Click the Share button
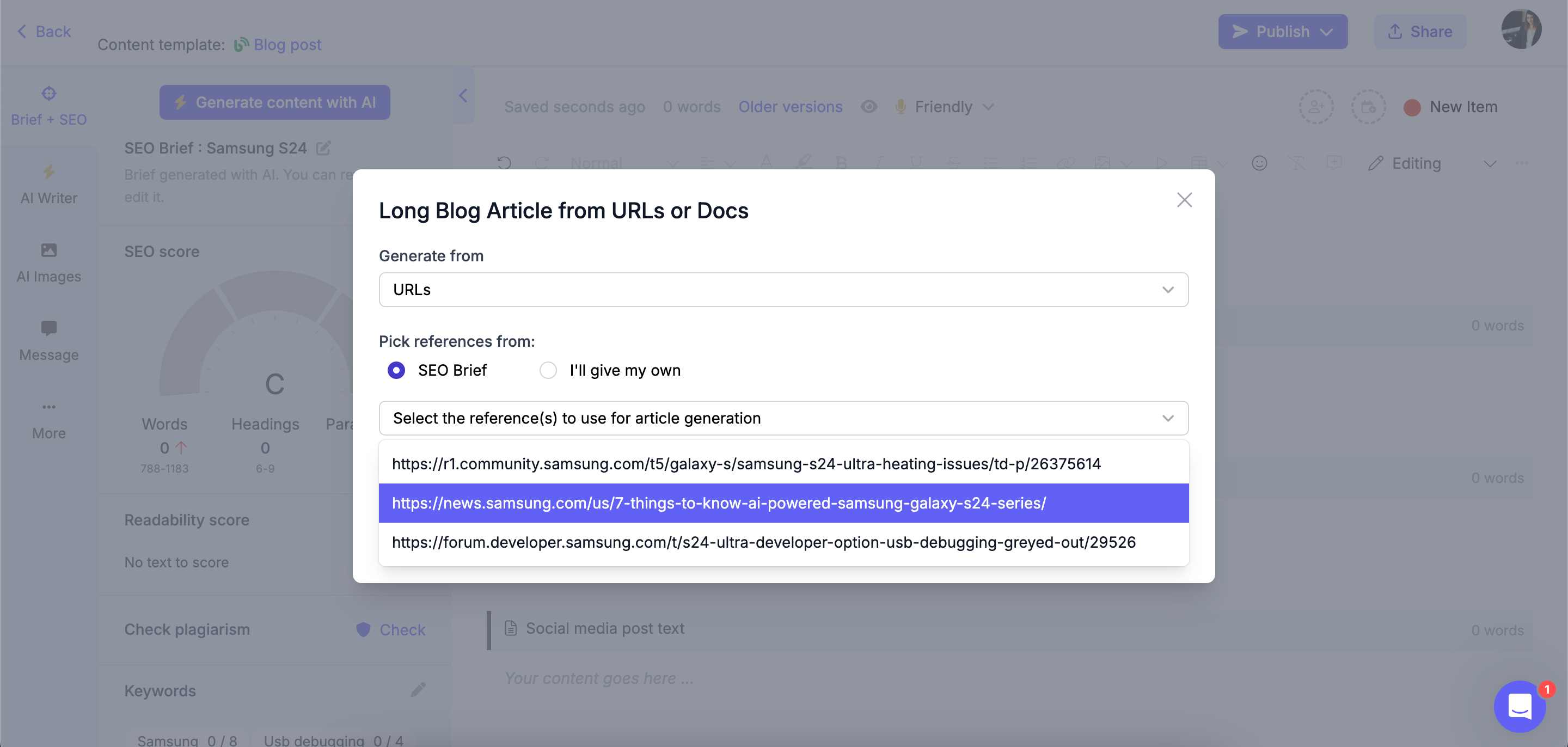This screenshot has width=1568, height=747. click(1419, 31)
